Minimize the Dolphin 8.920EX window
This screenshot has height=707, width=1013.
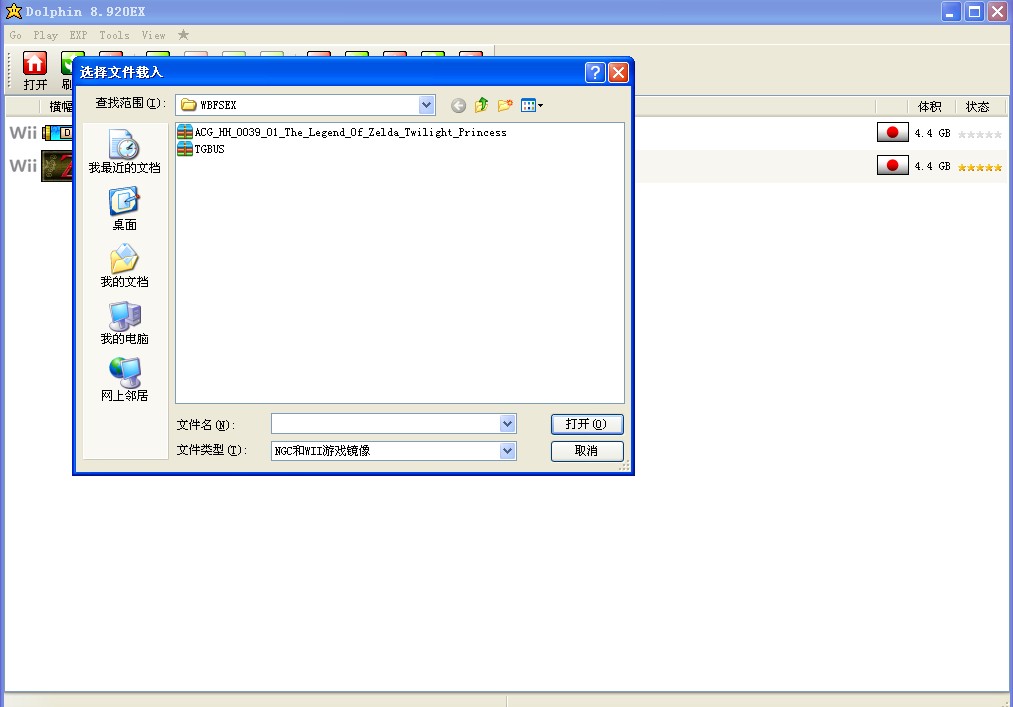(x=951, y=12)
